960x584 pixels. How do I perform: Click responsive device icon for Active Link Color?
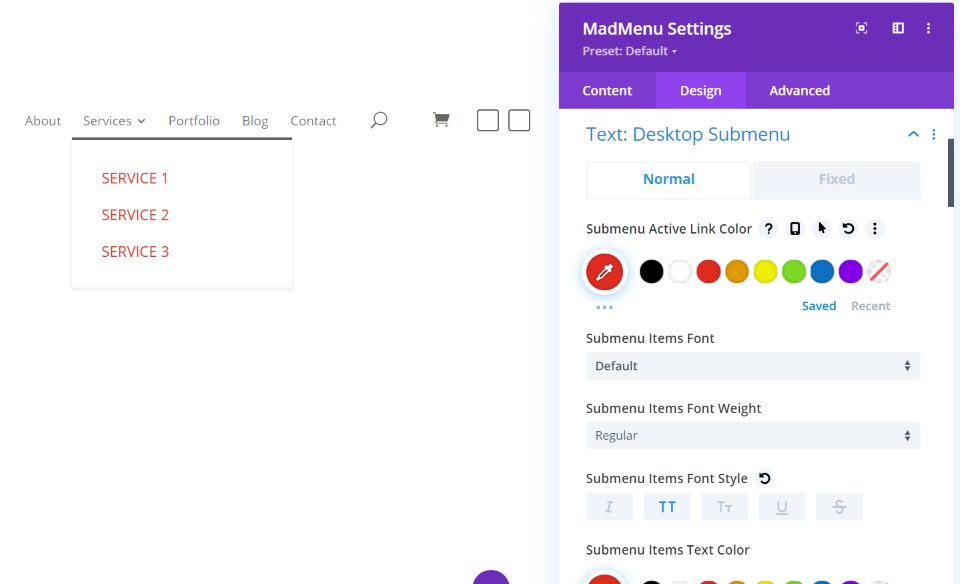pos(795,229)
